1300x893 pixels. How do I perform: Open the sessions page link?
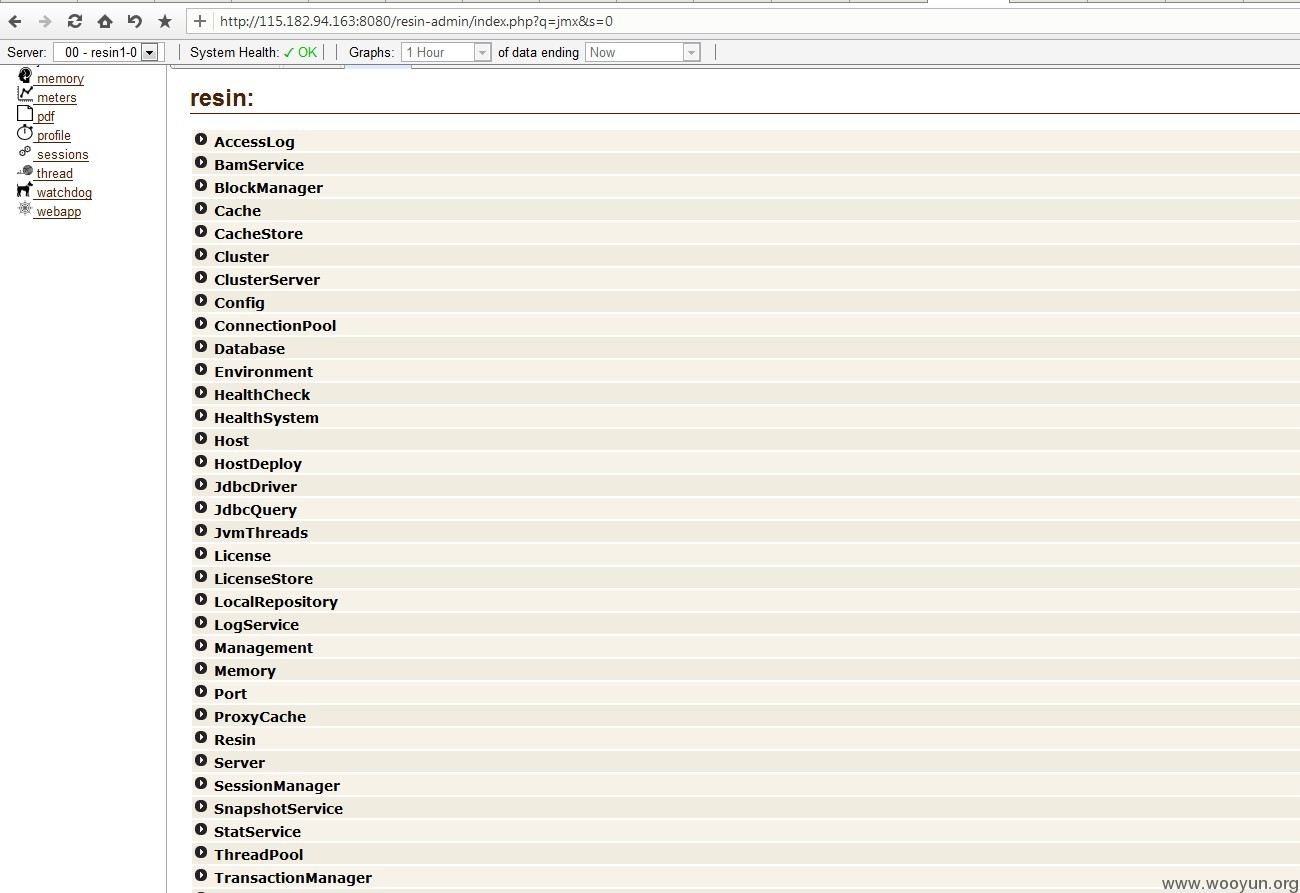pos(63,155)
